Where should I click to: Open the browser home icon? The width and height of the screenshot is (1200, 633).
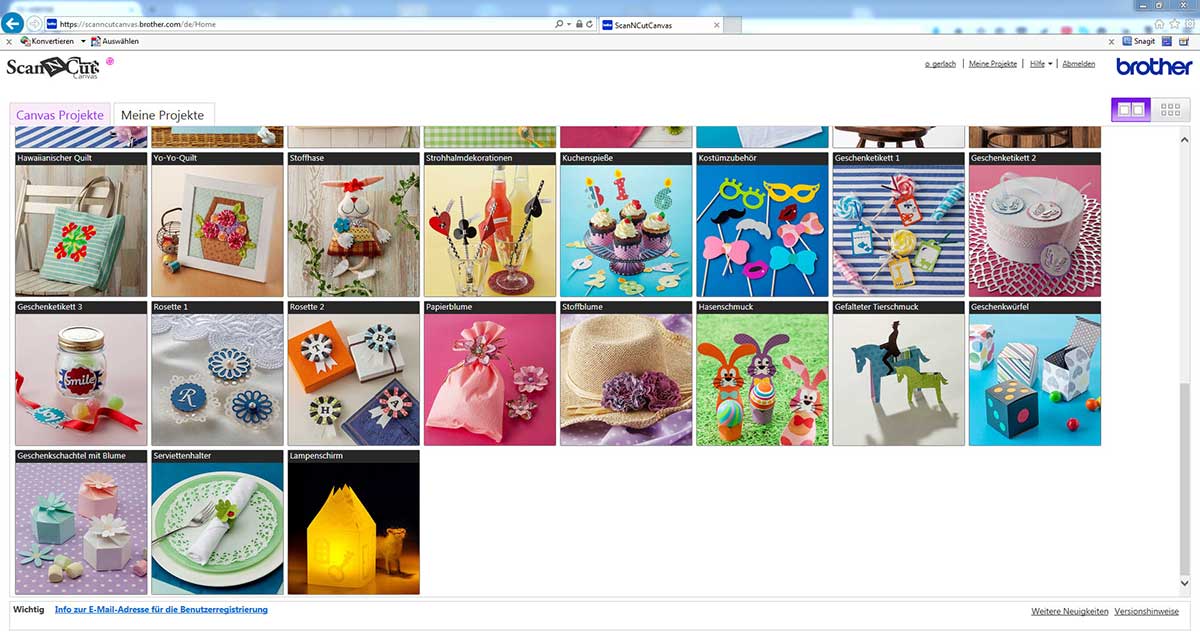tap(1159, 23)
